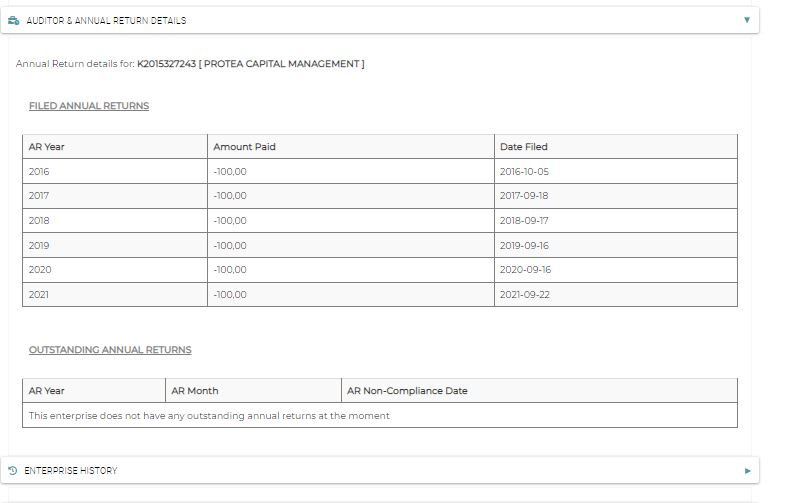Click the Amount Paid column header
This screenshot has width=793, height=503.
pyautogui.click(x=244, y=147)
